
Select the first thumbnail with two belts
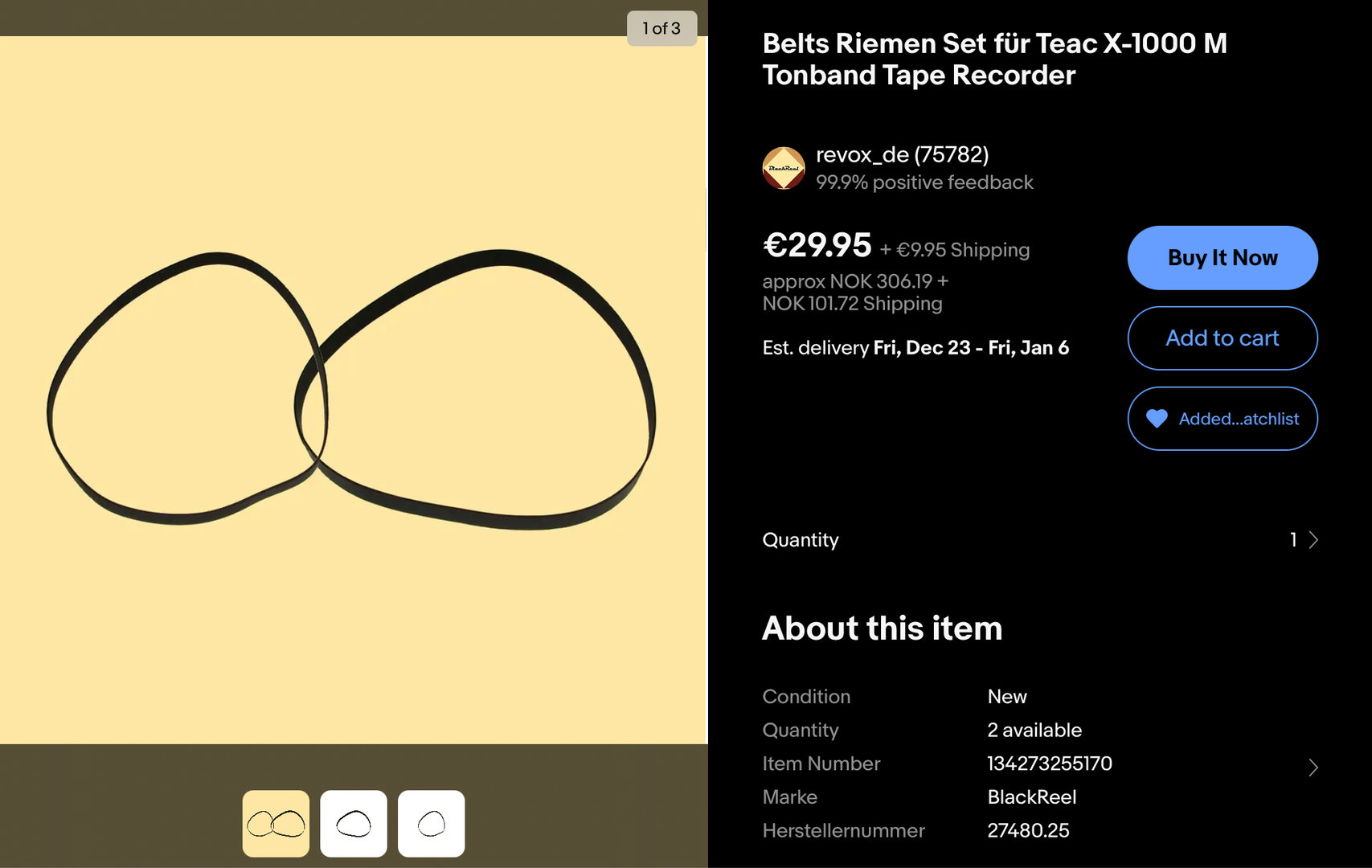(x=276, y=824)
